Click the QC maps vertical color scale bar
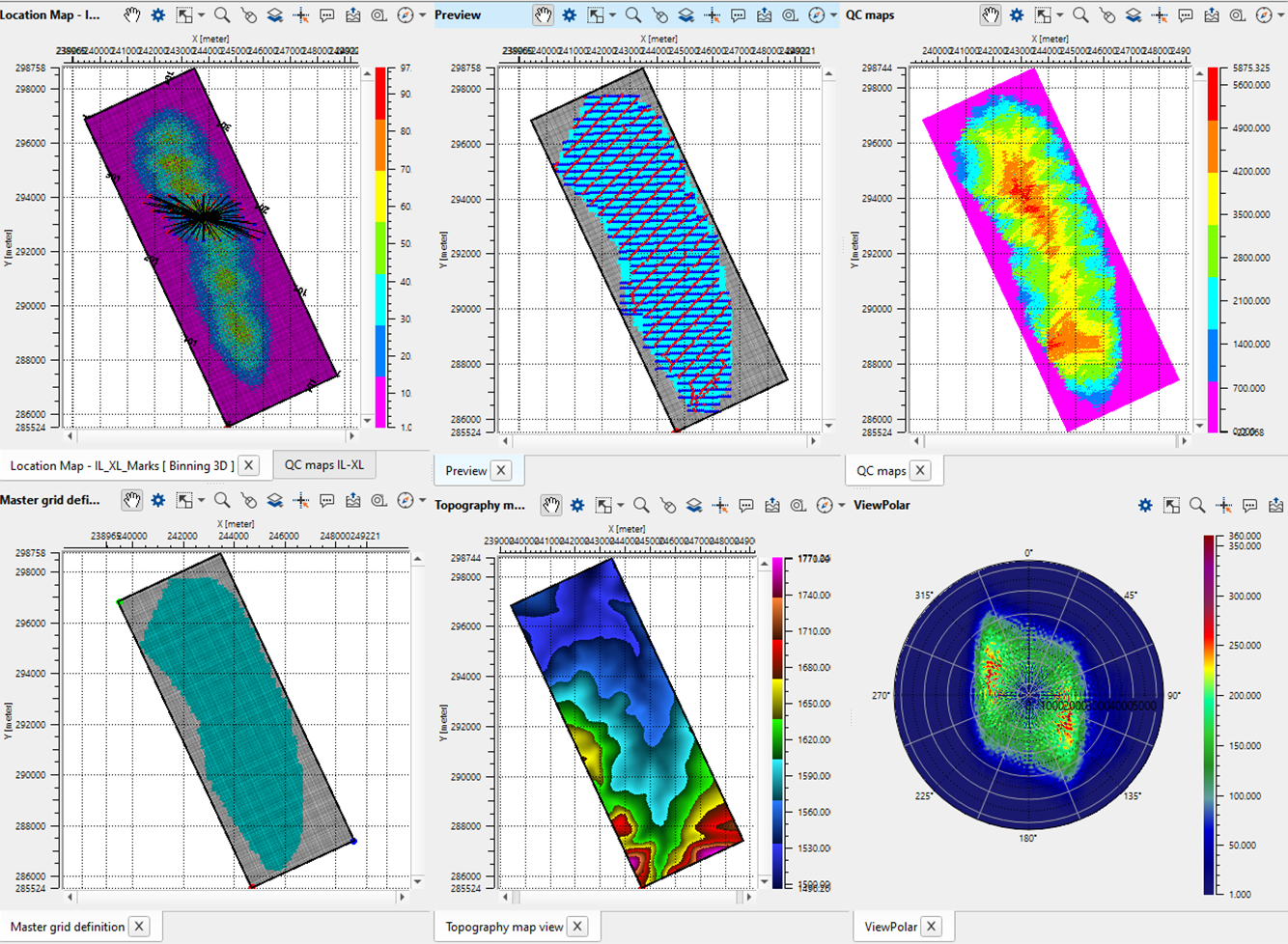Image resolution: width=1288 pixels, height=944 pixels. (x=1213, y=249)
